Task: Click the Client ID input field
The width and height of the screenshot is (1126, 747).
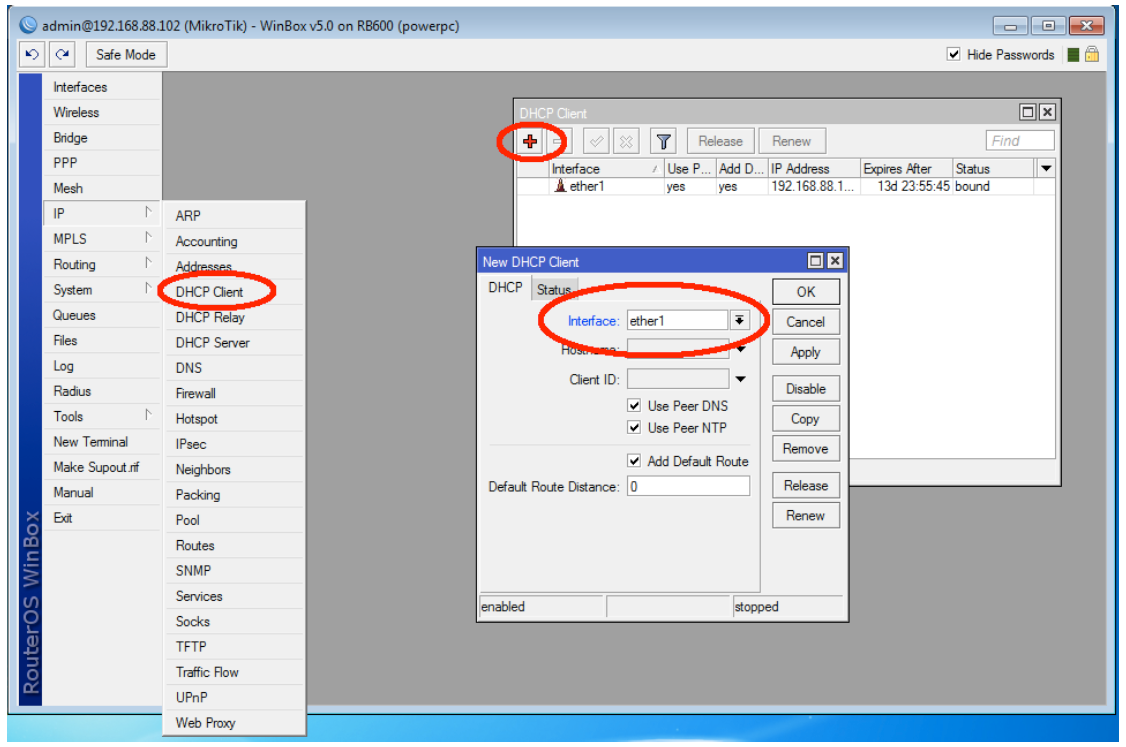Action: 678,379
